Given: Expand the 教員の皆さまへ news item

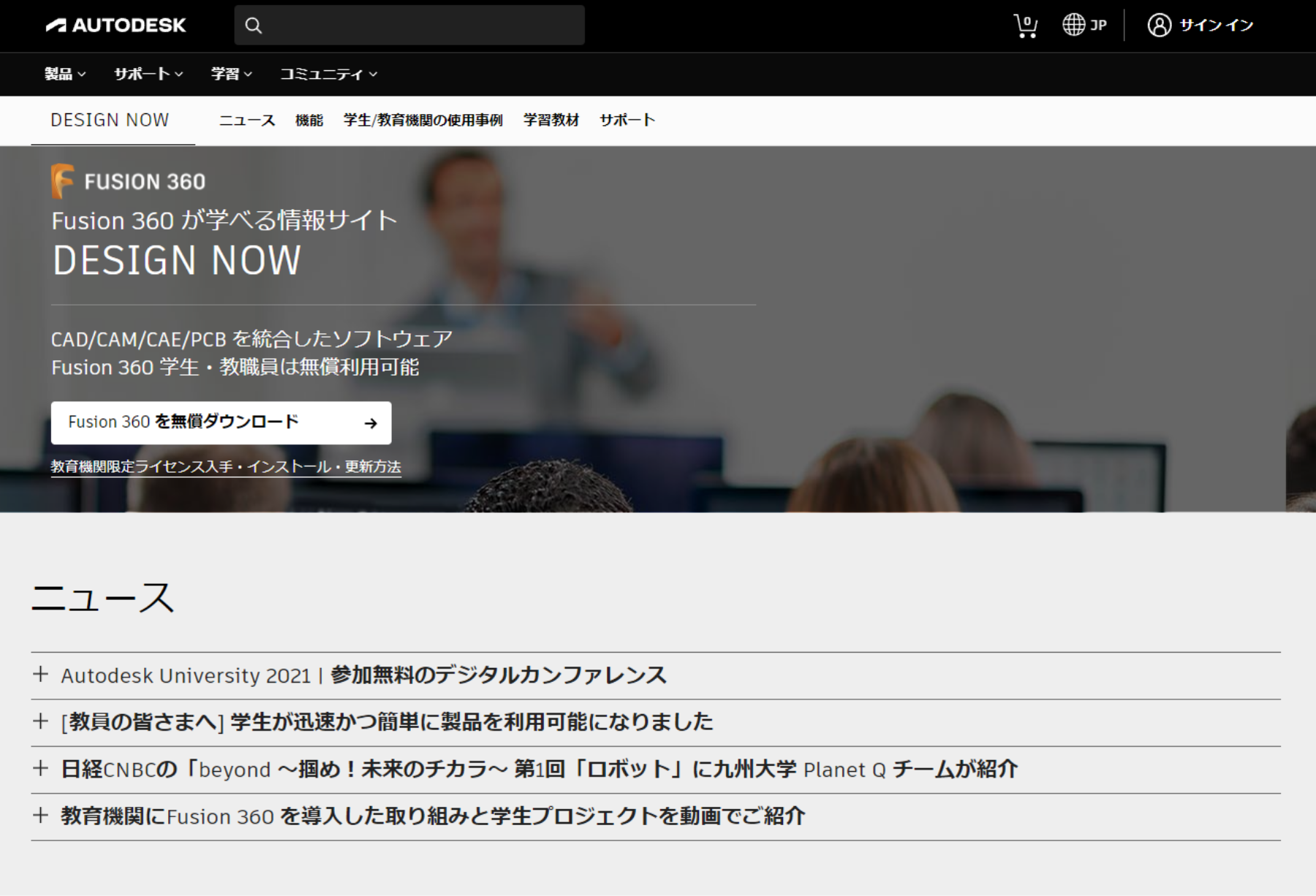Looking at the screenshot, I should pos(41,722).
